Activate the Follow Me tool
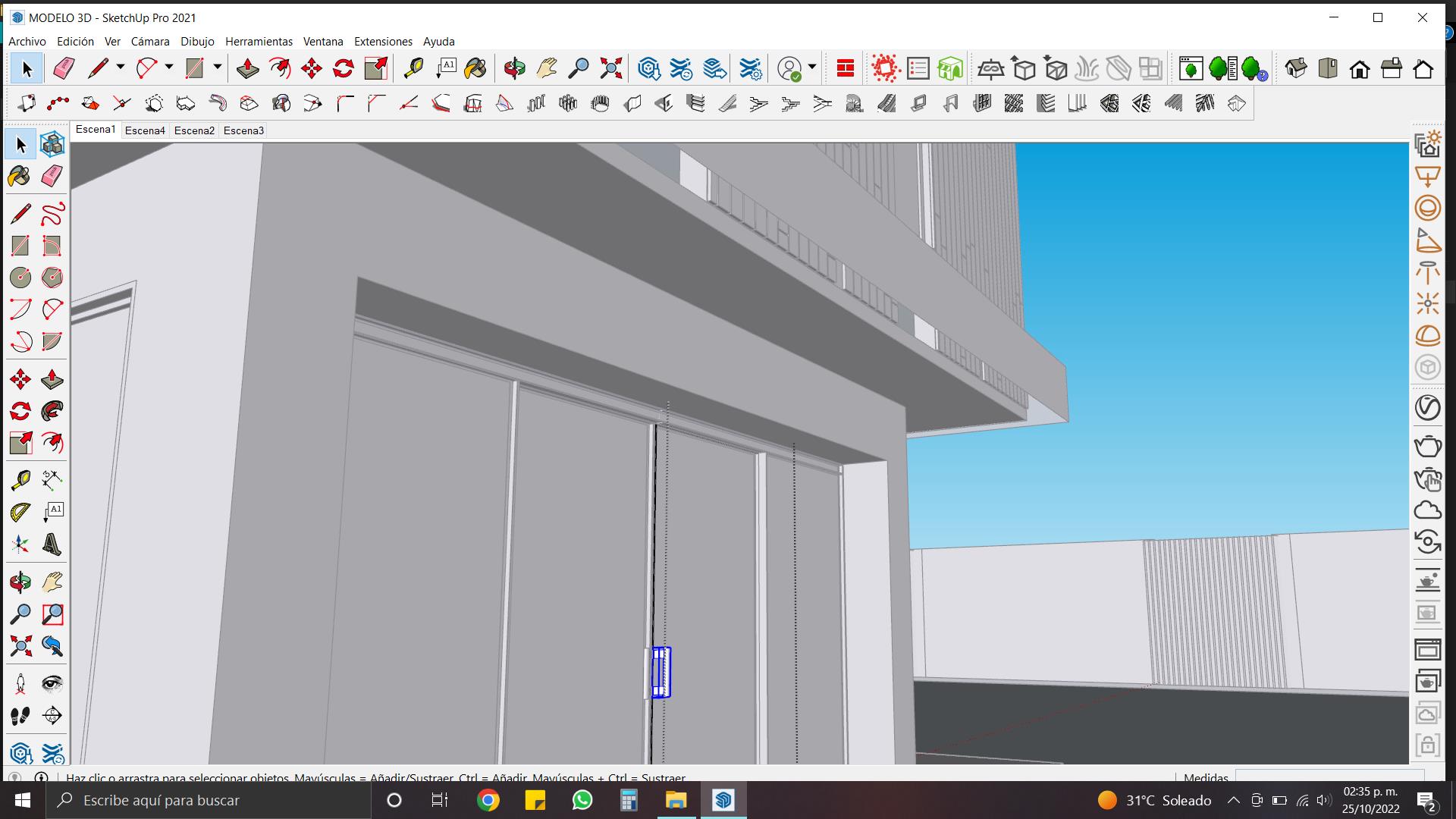 click(52, 411)
